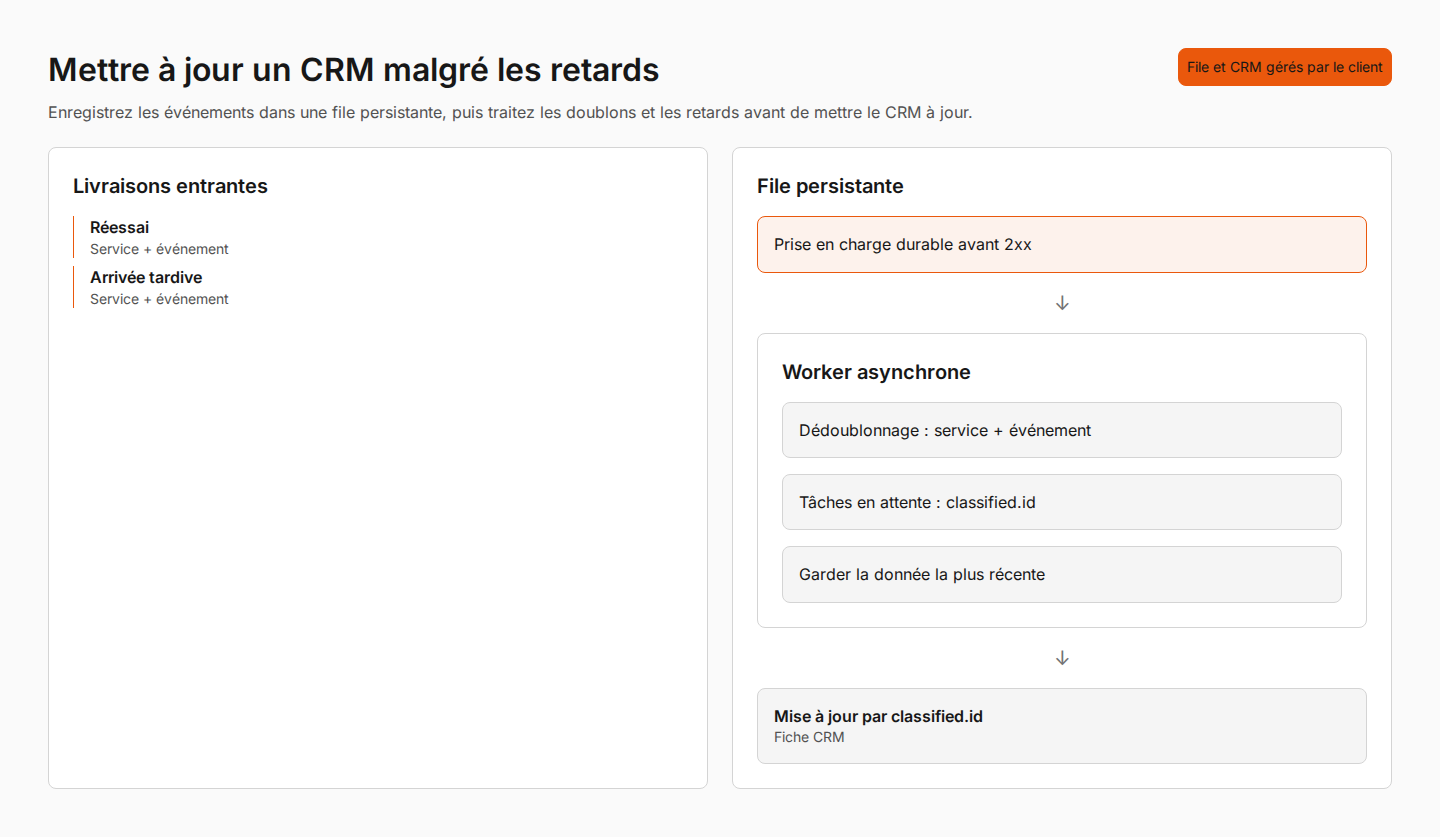The image size is (1440, 837).
Task: Click the subtitle starting with "Enregistrez les événements"
Action: 510,112
